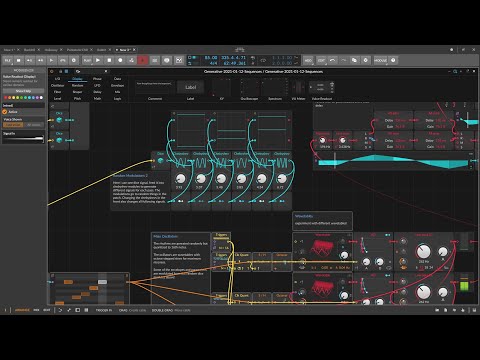Pick the Oscilloscope module from palette
Screen dimensions: 480x360
[249, 88]
